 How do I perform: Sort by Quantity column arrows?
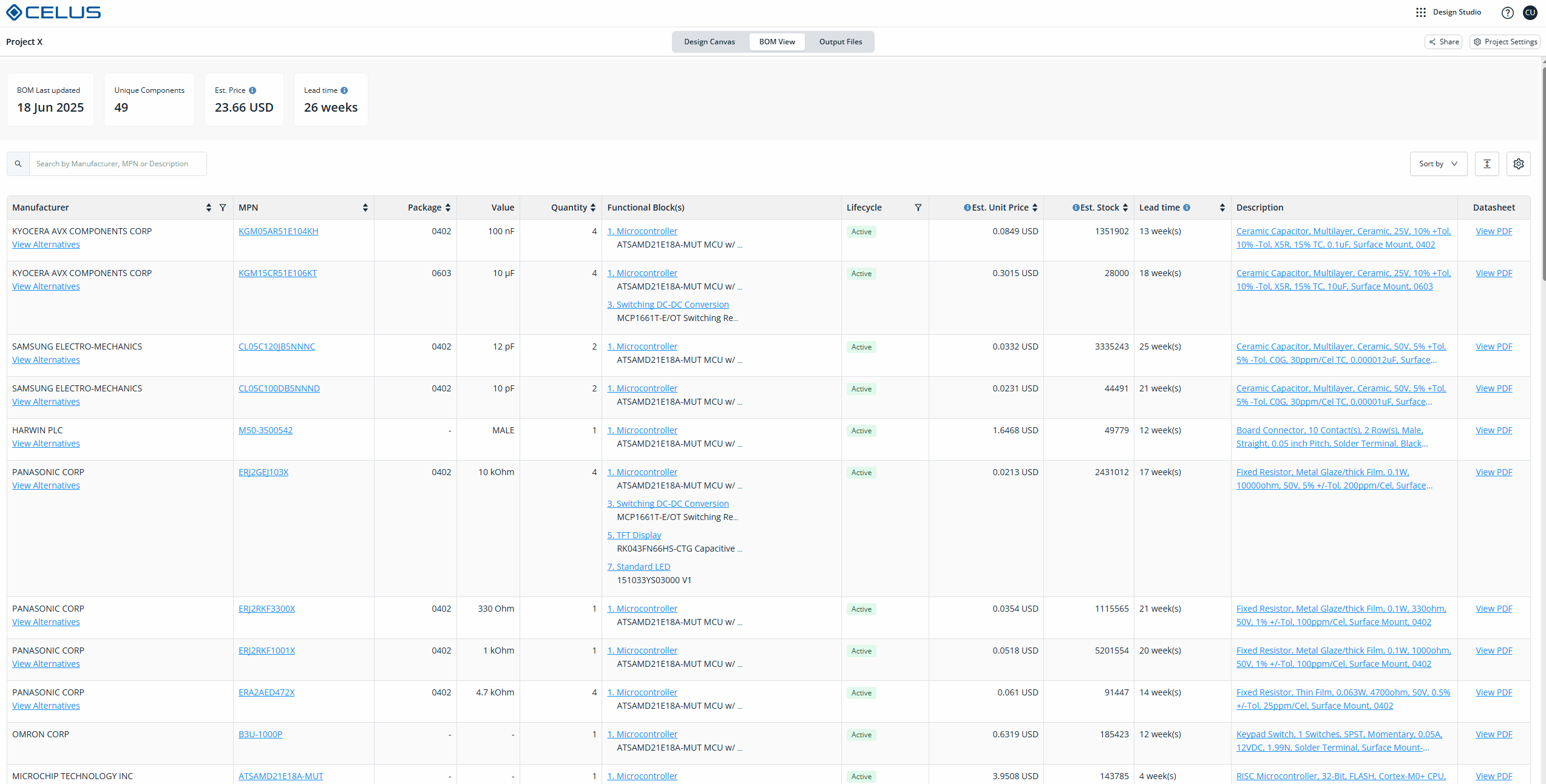[x=593, y=208]
